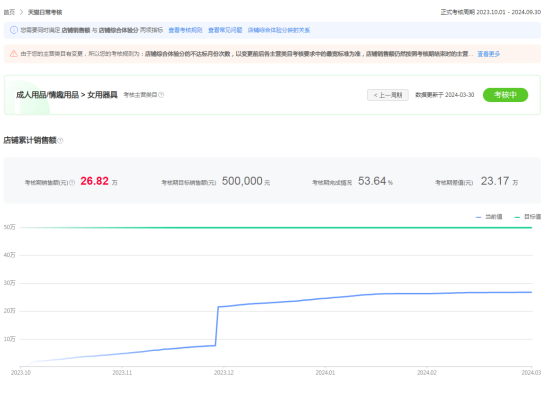
Task: Open the 查看考核规则 link
Action: [185, 30]
